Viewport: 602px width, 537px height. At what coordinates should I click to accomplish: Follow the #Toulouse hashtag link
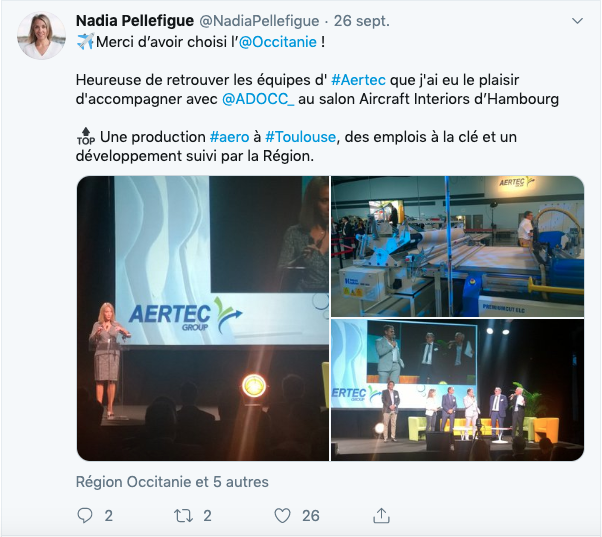300,137
